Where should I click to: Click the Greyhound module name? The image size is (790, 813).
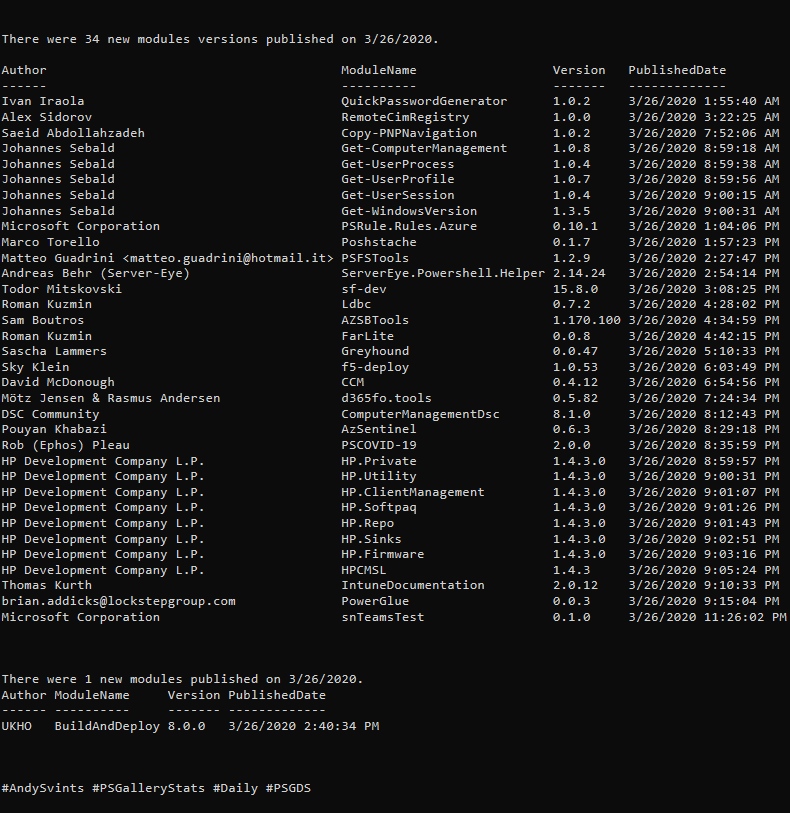coord(375,352)
